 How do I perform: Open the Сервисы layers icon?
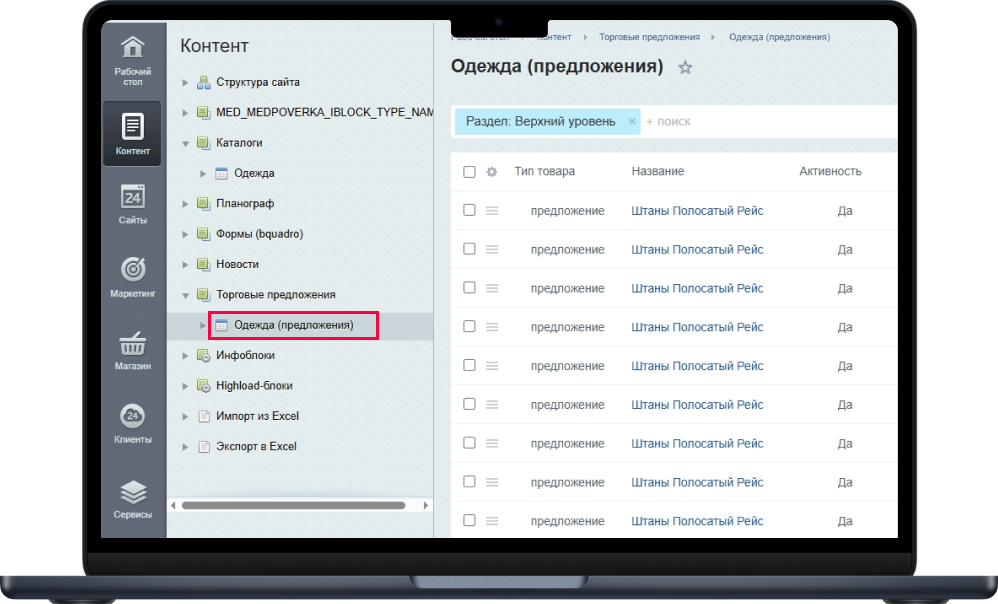[x=132, y=497]
